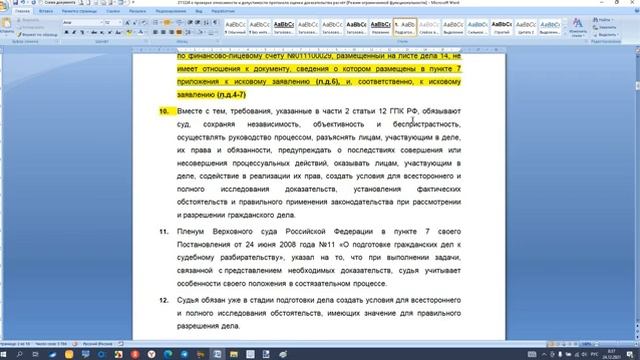Open the notification center icon
This screenshot has height=360, width=640.
(x=631, y=354)
